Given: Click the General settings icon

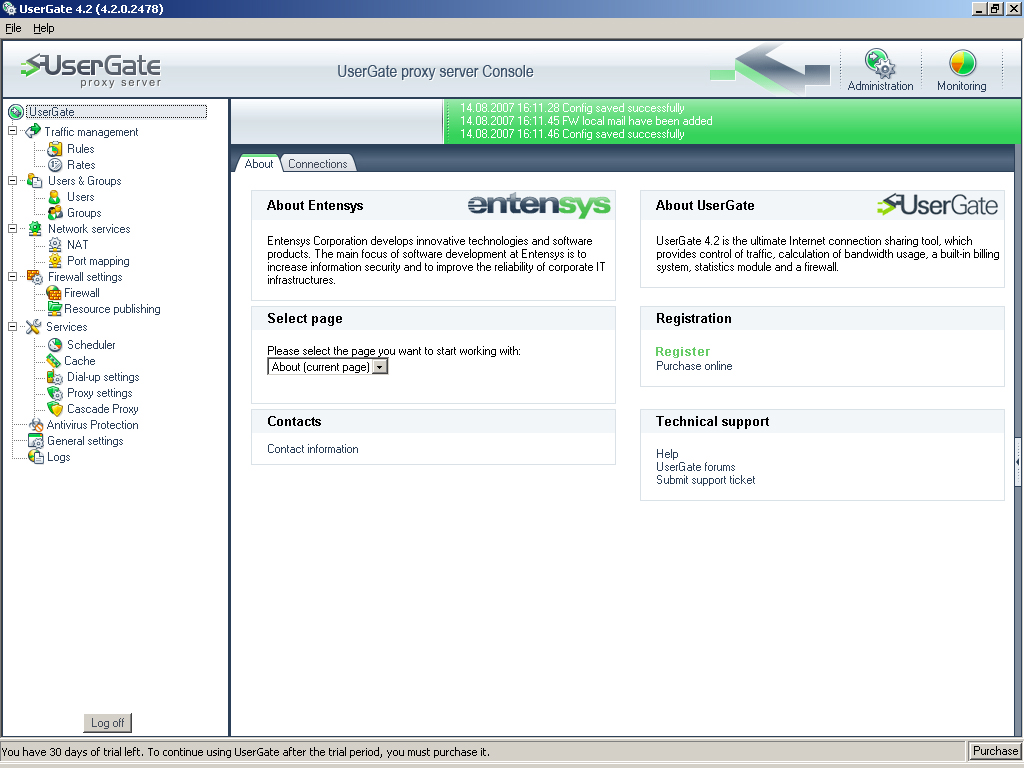Looking at the screenshot, I should coord(36,441).
